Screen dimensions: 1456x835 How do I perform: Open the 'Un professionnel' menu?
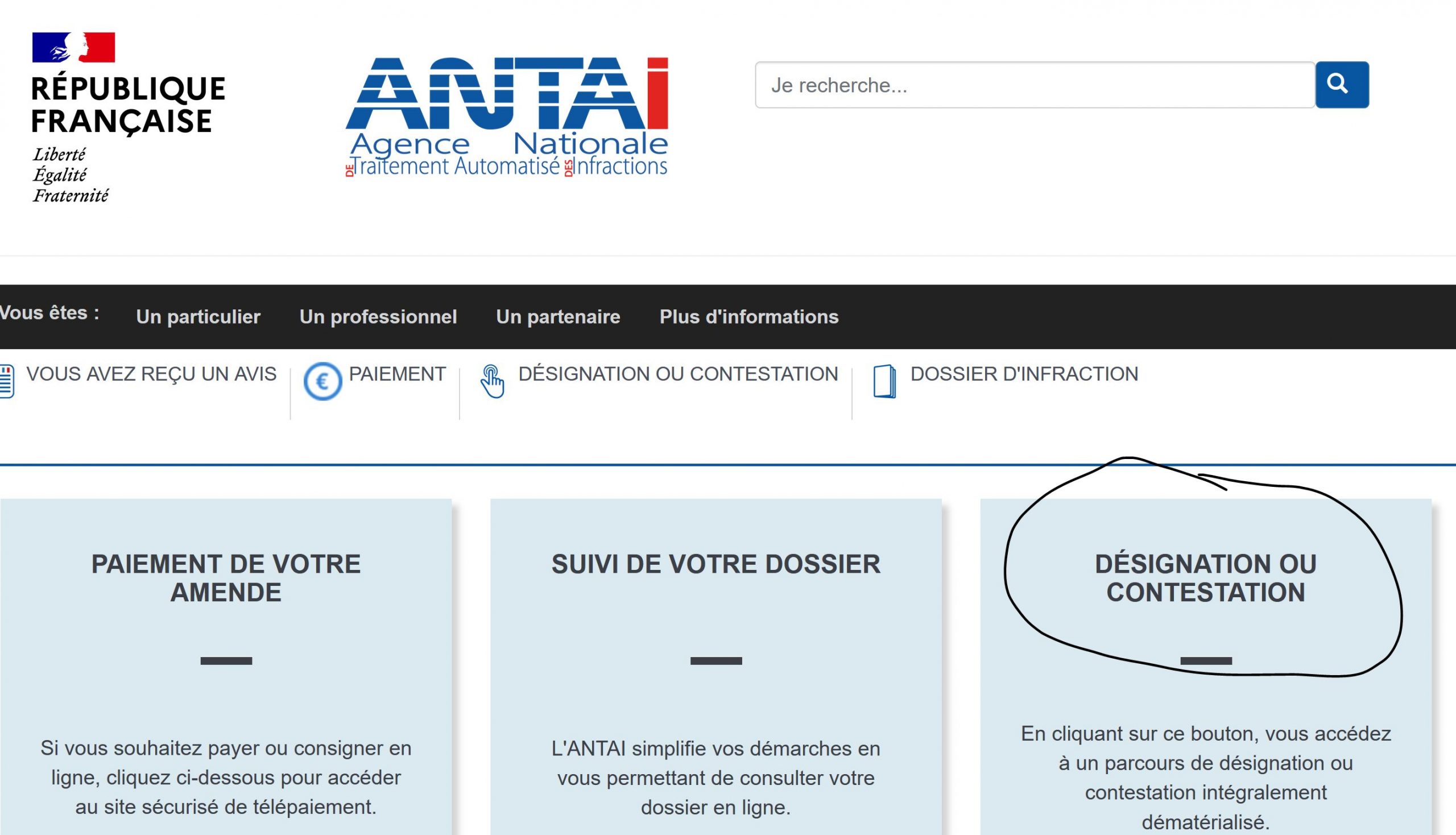point(378,317)
